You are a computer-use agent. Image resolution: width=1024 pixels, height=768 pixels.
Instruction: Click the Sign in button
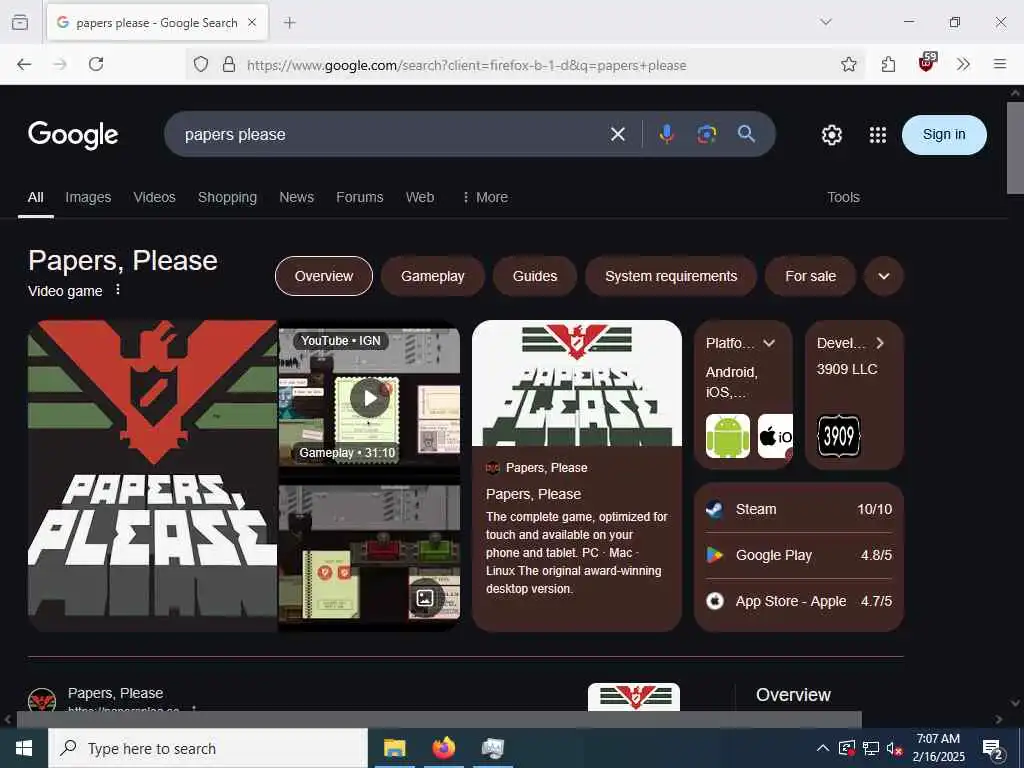click(x=944, y=135)
